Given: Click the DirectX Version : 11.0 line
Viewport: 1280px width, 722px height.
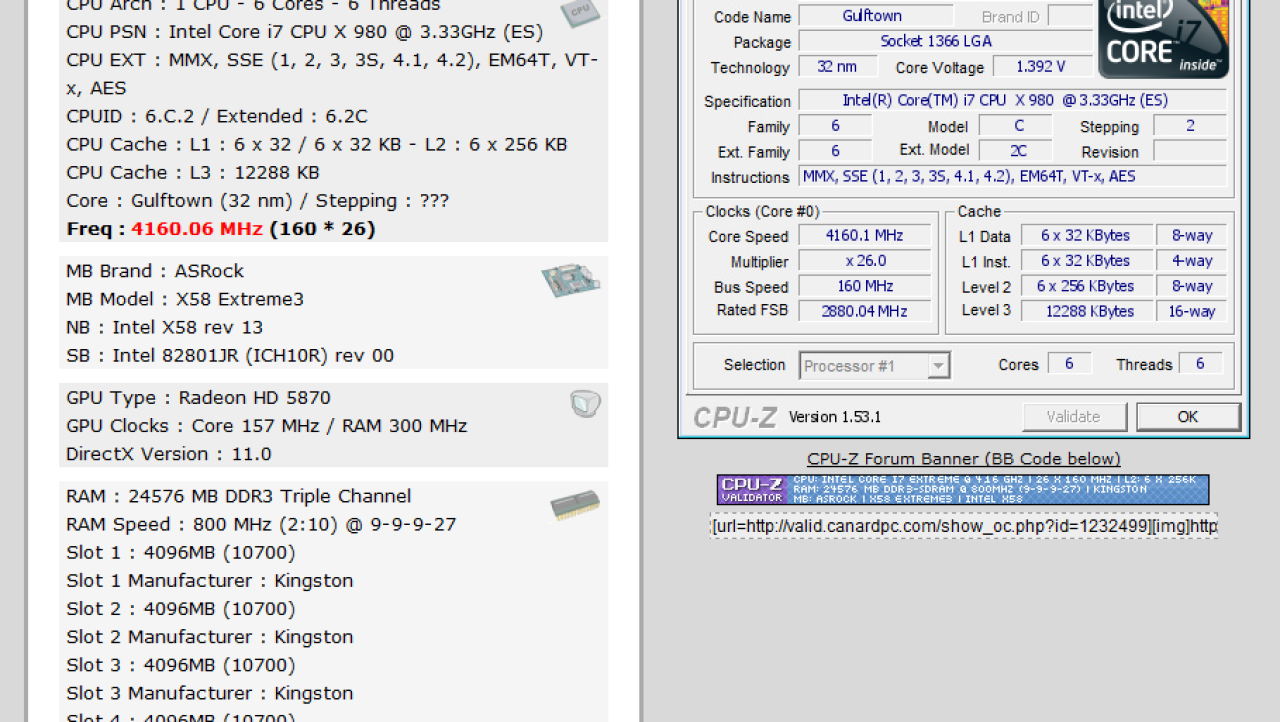Looking at the screenshot, I should pyautogui.click(x=169, y=453).
